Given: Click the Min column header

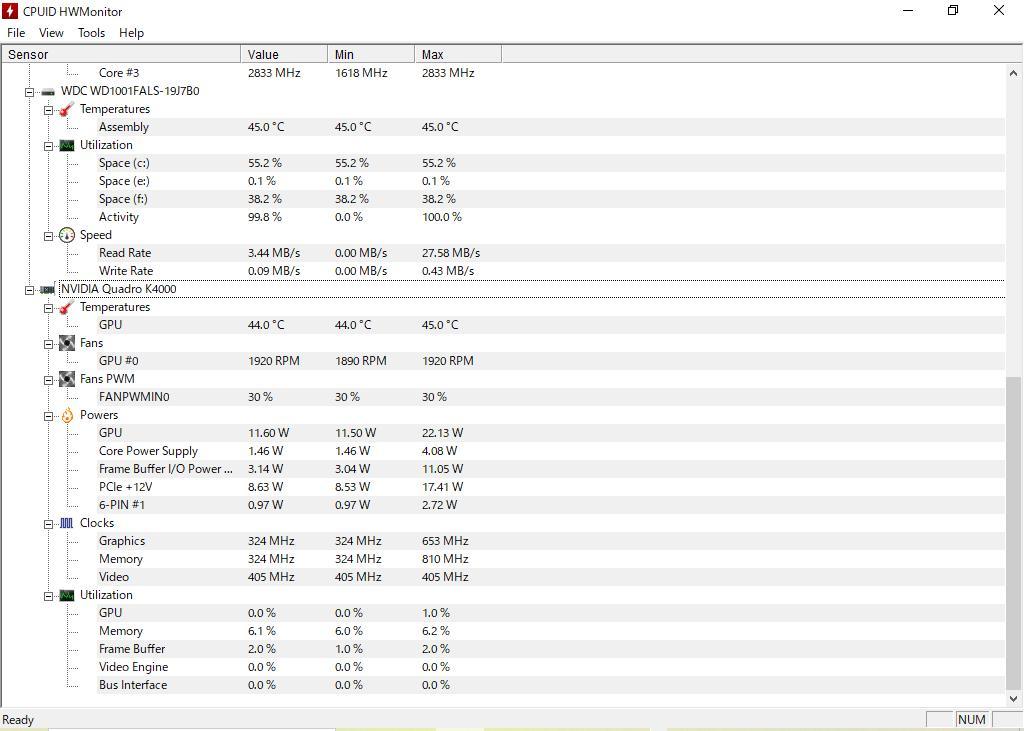Looking at the screenshot, I should 371,54.
